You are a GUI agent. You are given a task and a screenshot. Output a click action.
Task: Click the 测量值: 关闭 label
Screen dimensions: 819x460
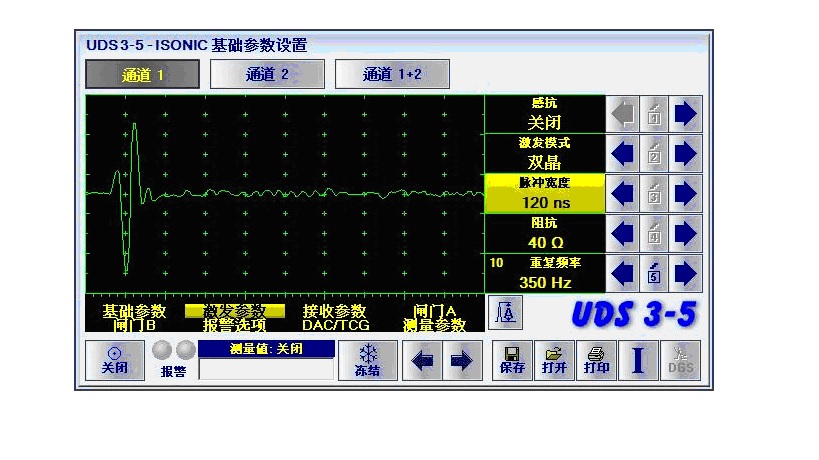pos(266,349)
